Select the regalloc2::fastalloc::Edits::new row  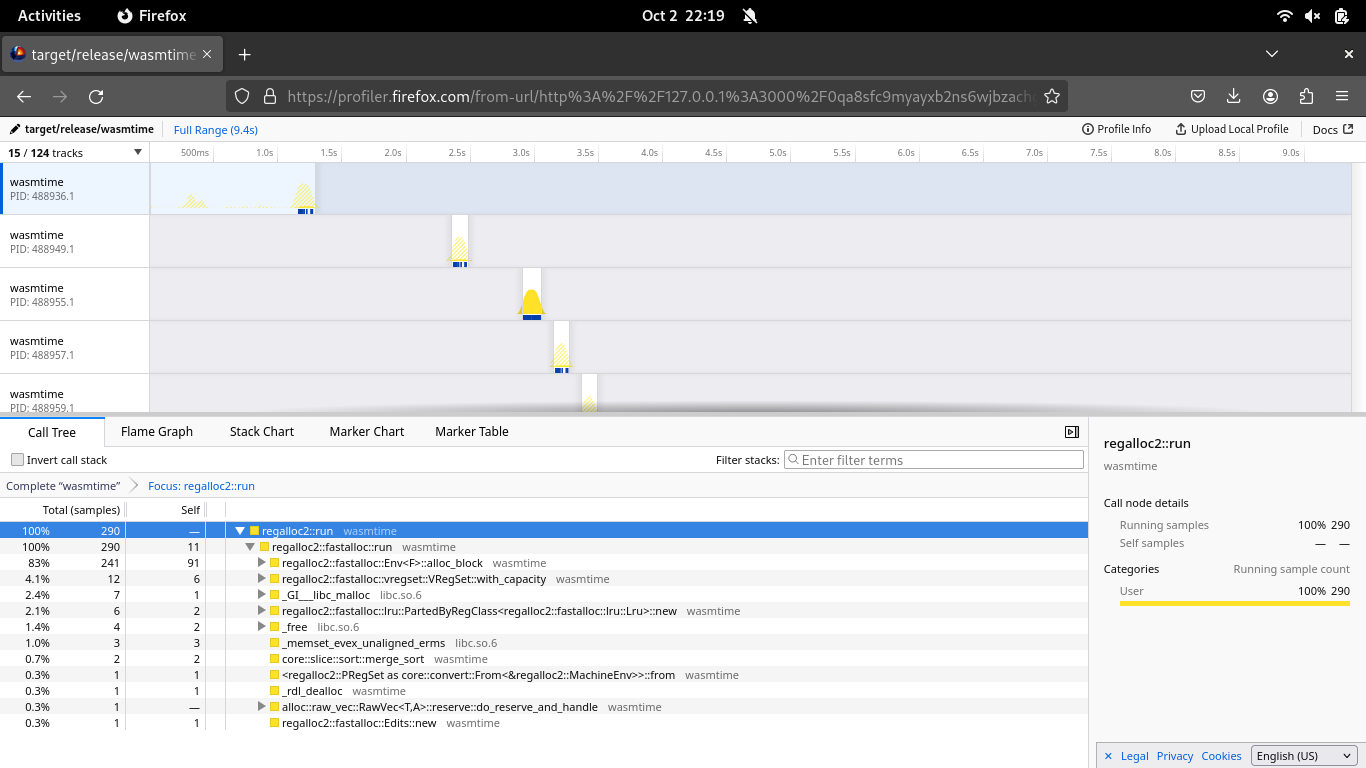[544, 723]
